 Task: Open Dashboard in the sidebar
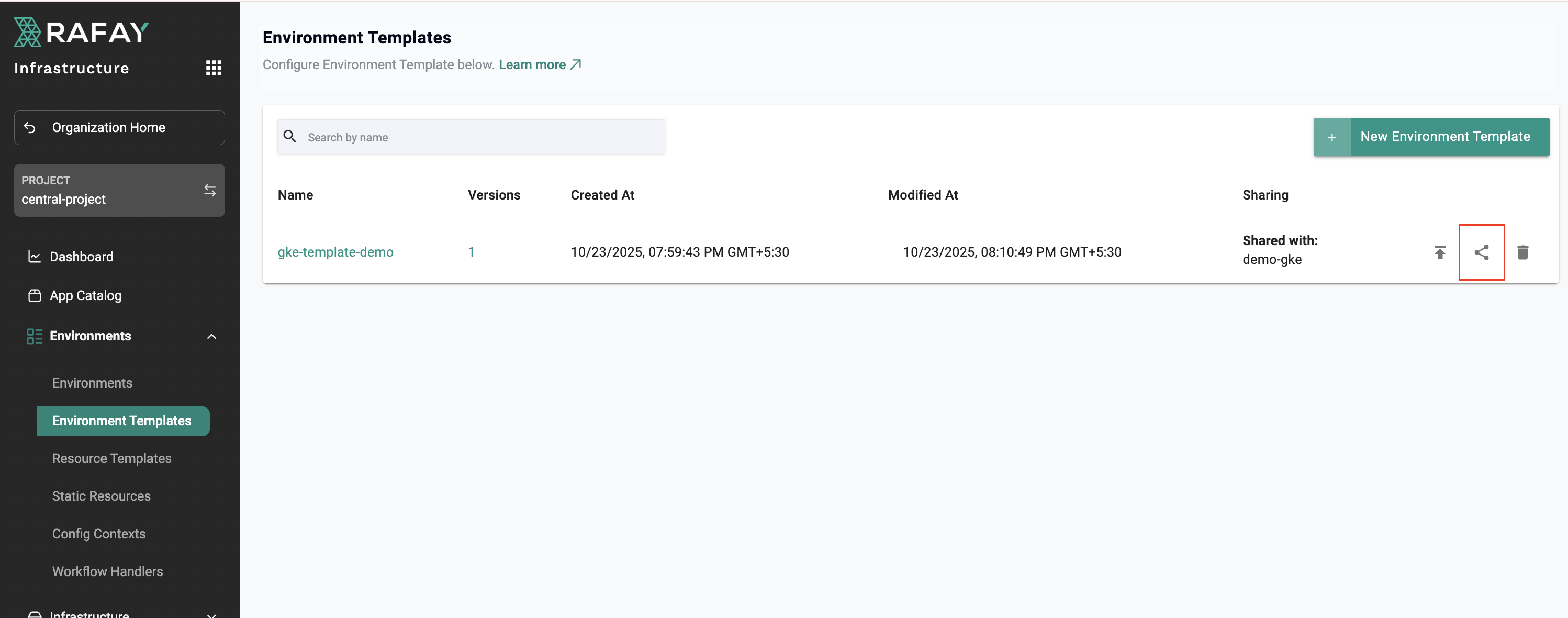pos(81,257)
